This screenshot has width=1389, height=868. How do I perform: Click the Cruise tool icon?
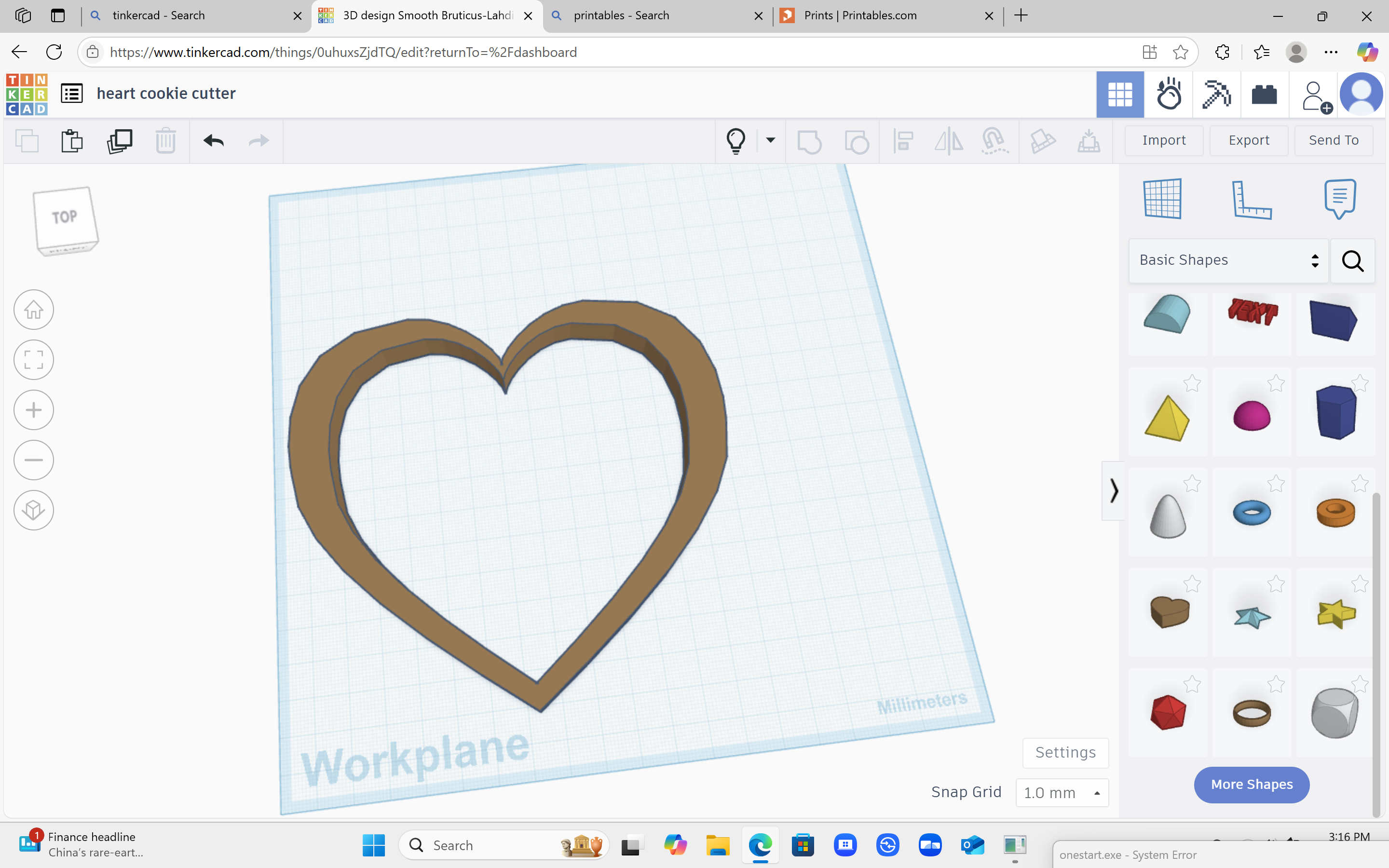(x=994, y=141)
